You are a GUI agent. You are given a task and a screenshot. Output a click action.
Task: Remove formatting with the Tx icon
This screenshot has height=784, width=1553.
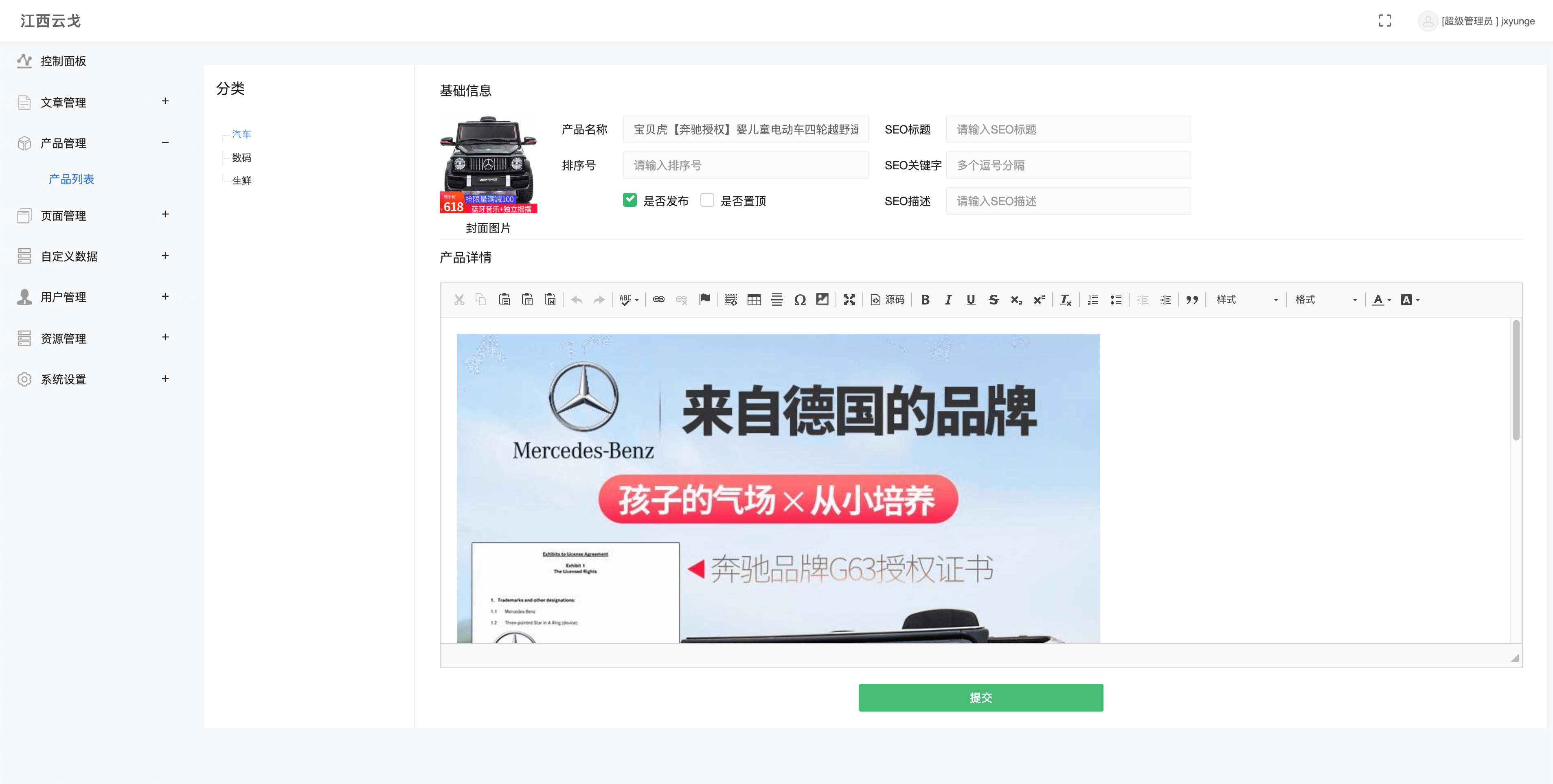[1066, 300]
